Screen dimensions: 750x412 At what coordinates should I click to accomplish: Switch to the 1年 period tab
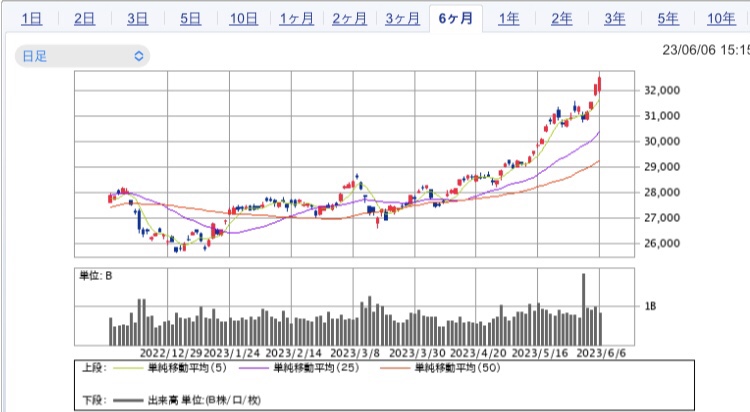(x=508, y=19)
